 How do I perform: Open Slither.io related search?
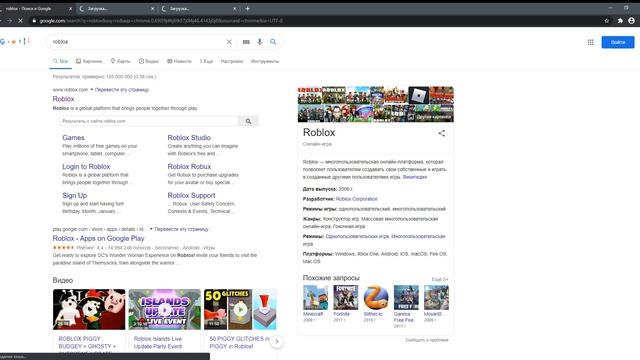376,303
